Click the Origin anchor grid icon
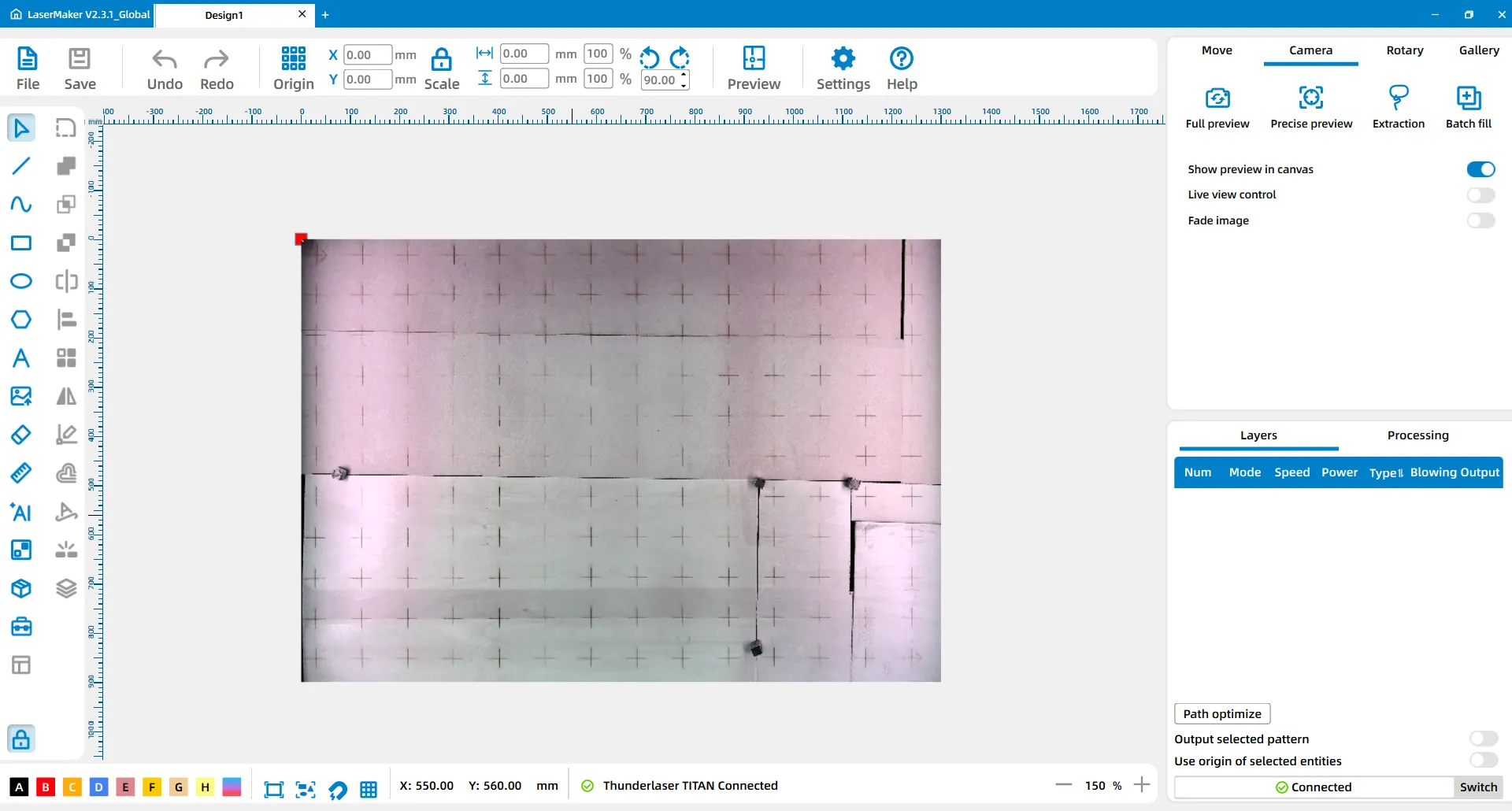Screen dimensions: 1512x811 293,58
